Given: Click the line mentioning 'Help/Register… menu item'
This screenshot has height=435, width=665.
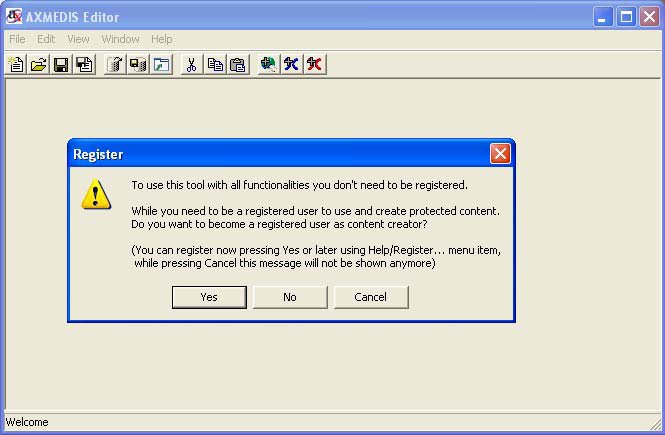Looking at the screenshot, I should [x=316, y=250].
